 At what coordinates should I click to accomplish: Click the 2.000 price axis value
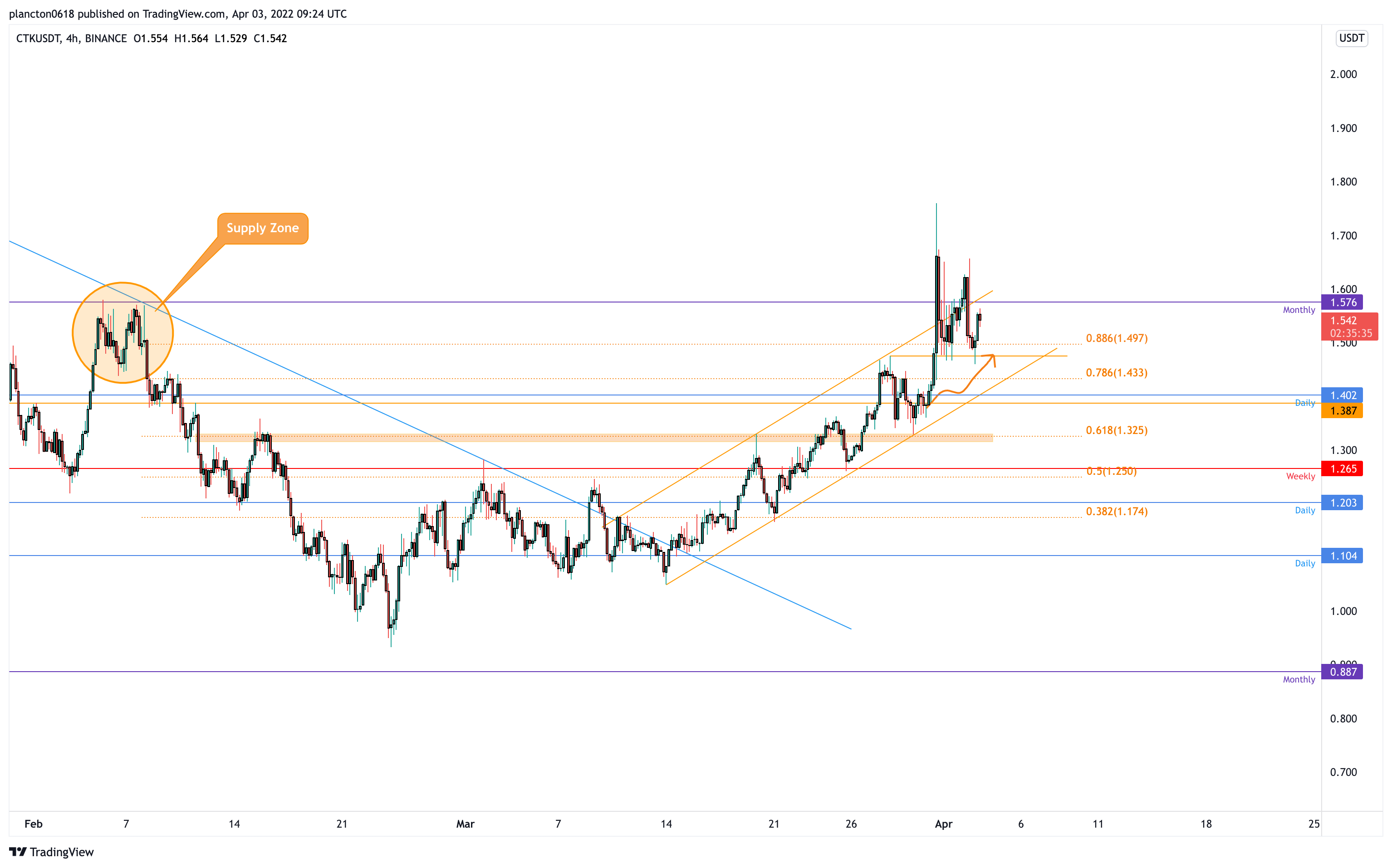point(1343,74)
